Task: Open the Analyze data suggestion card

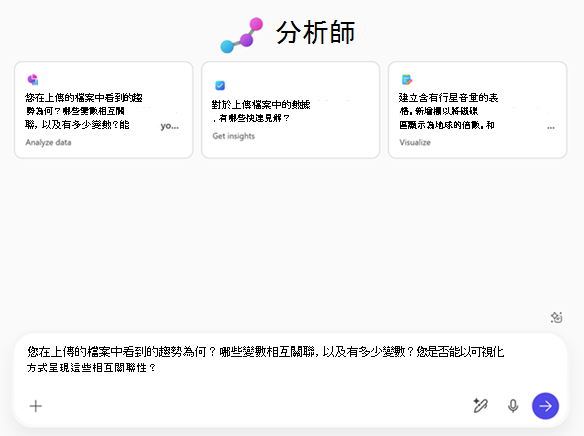Action: click(104, 110)
